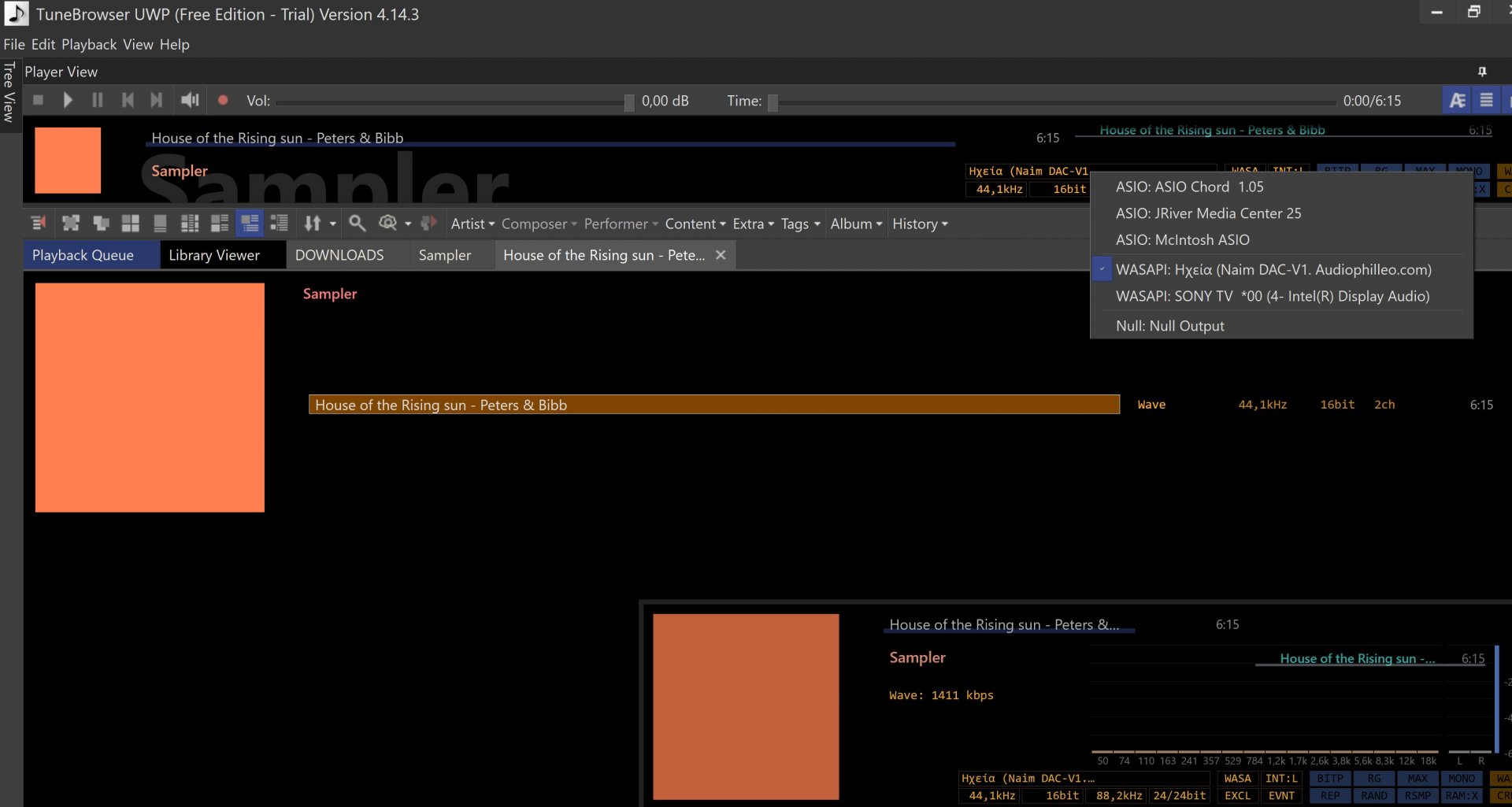
Task: Select the highlighted album list view icon
Action: click(250, 224)
